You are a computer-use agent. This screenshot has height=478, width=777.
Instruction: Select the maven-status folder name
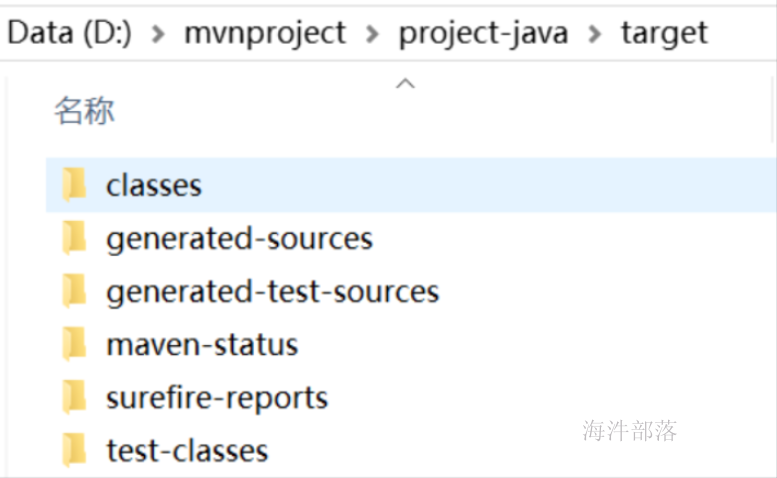[x=202, y=345]
